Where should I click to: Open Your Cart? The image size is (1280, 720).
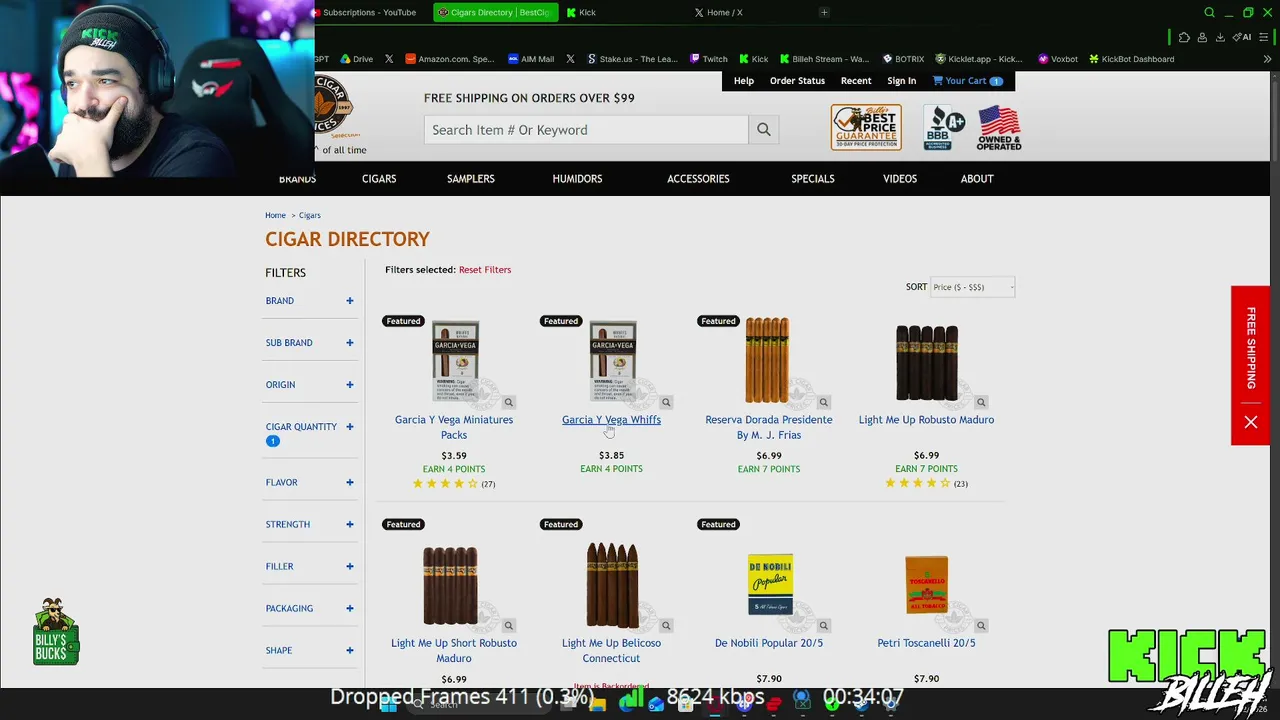[967, 81]
